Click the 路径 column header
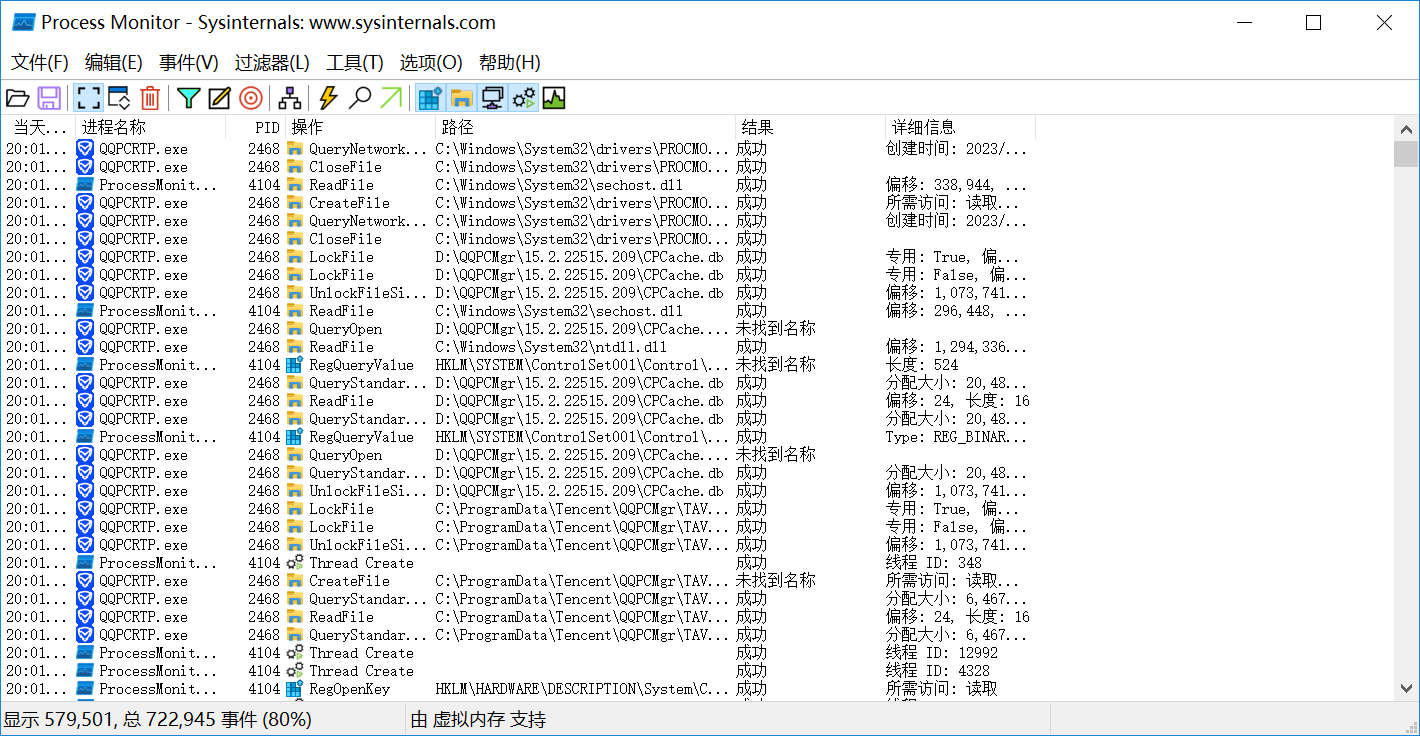Viewport: 1420px width, 736px height. [x=586, y=127]
